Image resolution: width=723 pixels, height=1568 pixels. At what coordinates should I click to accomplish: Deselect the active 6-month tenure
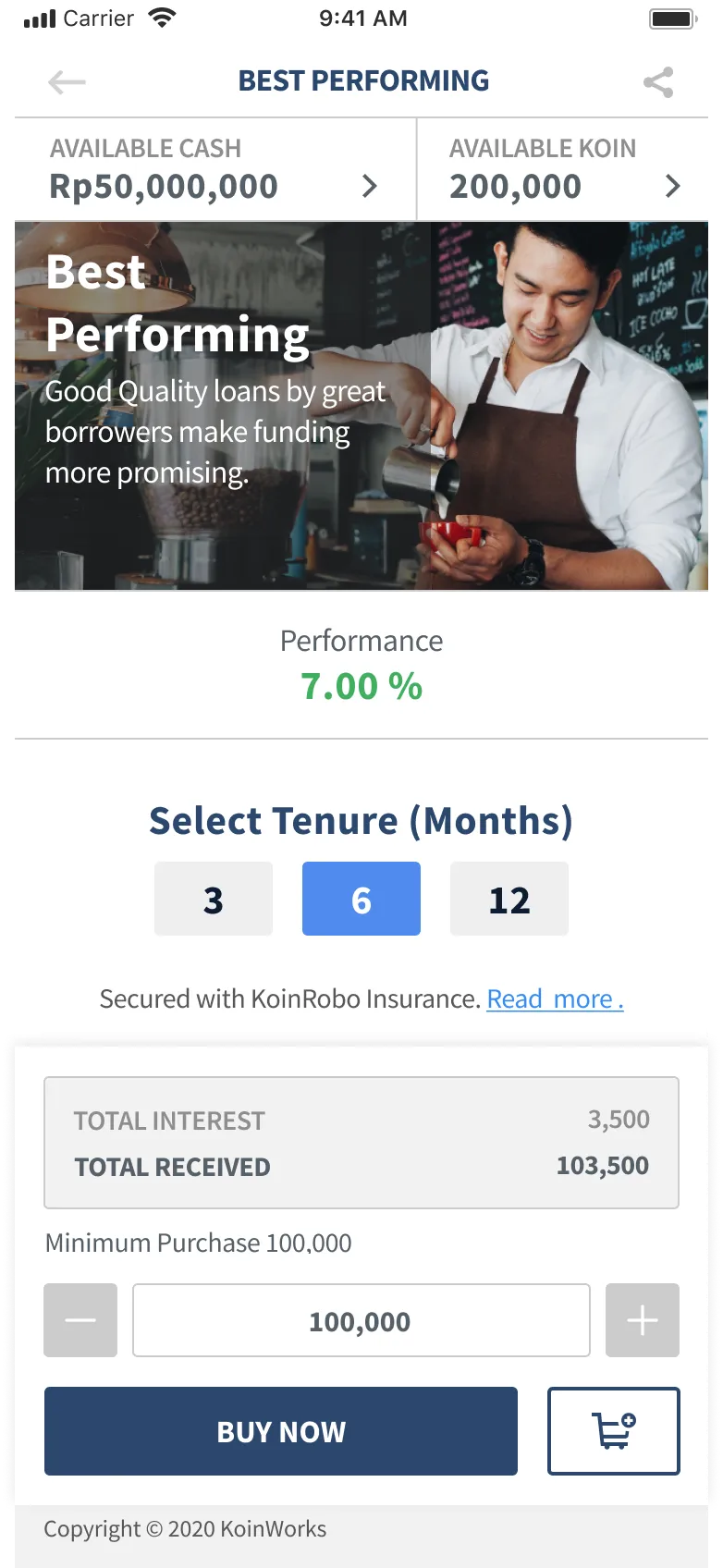click(x=361, y=898)
